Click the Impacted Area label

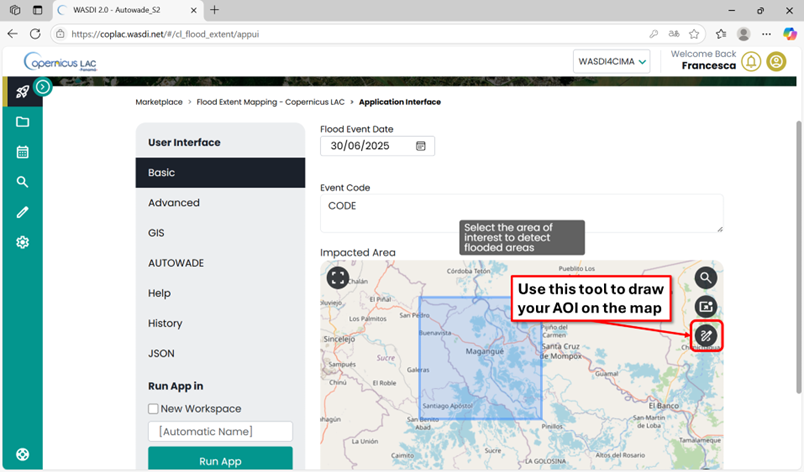(x=358, y=253)
